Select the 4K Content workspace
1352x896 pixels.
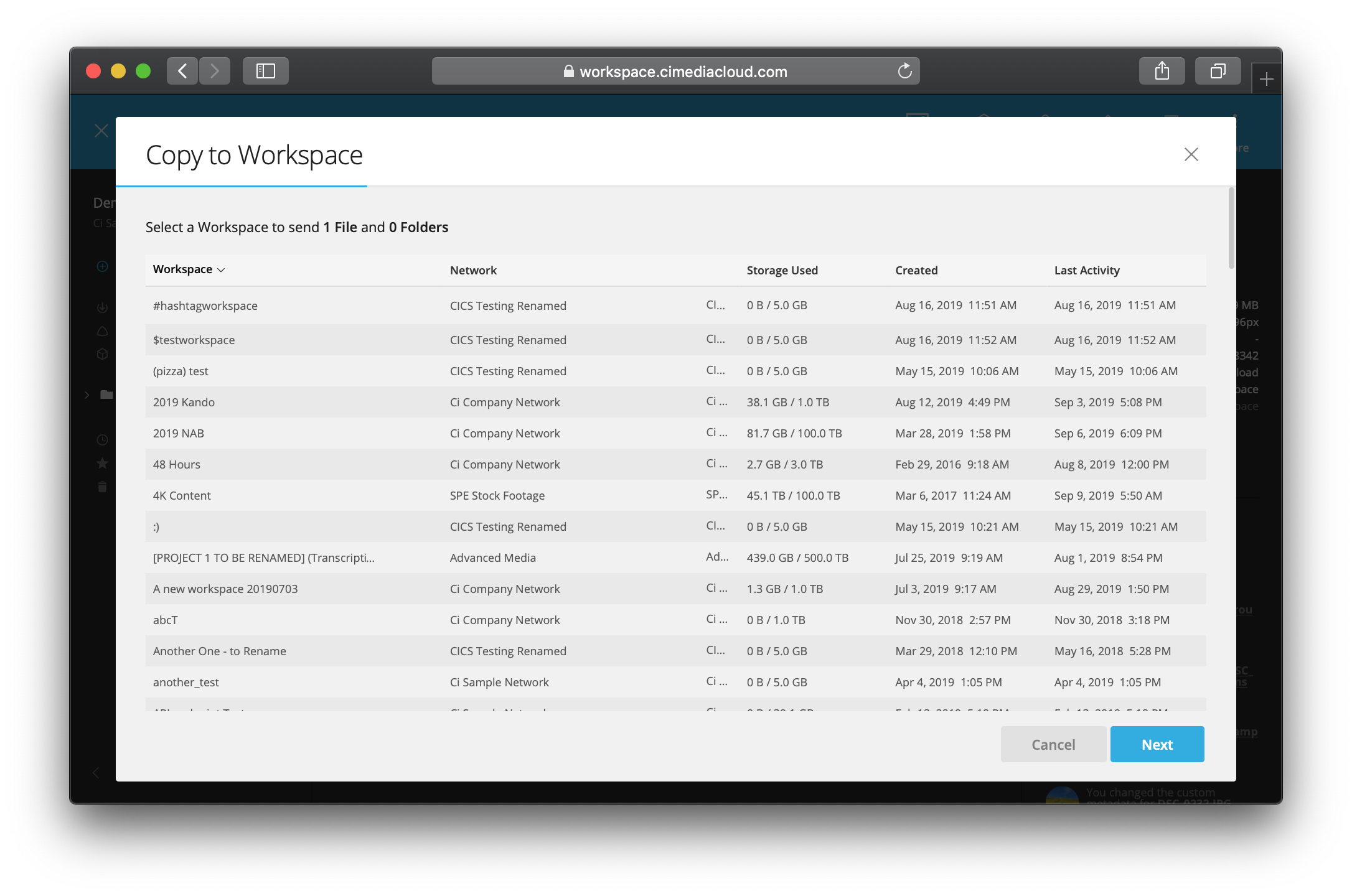click(x=675, y=495)
